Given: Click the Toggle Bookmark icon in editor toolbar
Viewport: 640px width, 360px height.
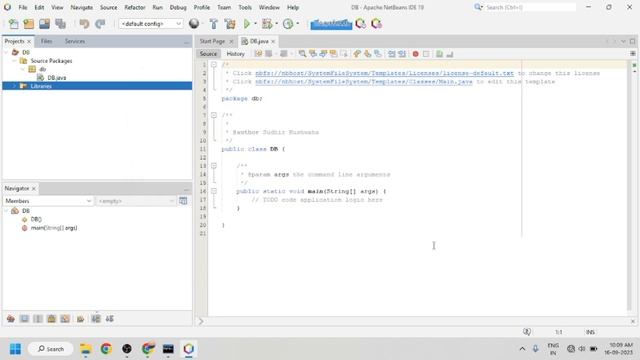Looking at the screenshot, I should coord(378,54).
